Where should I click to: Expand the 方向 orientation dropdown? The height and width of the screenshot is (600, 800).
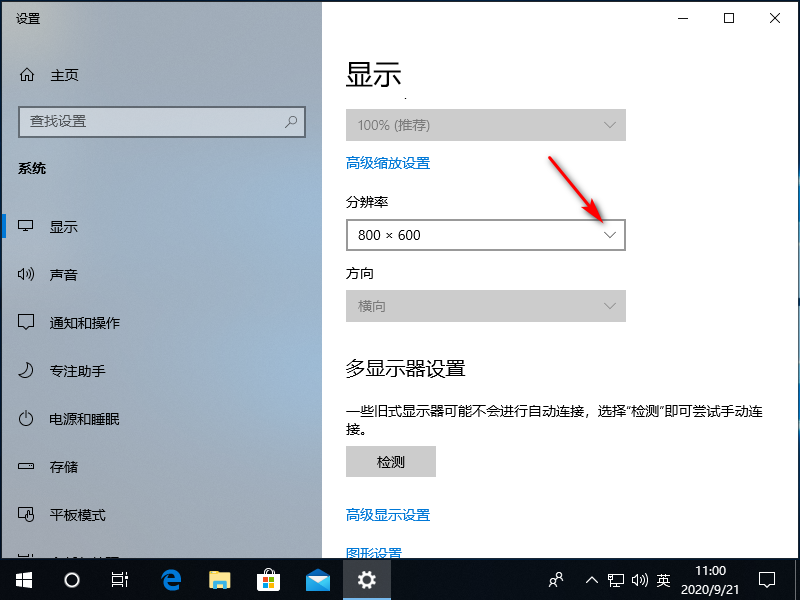(485, 306)
